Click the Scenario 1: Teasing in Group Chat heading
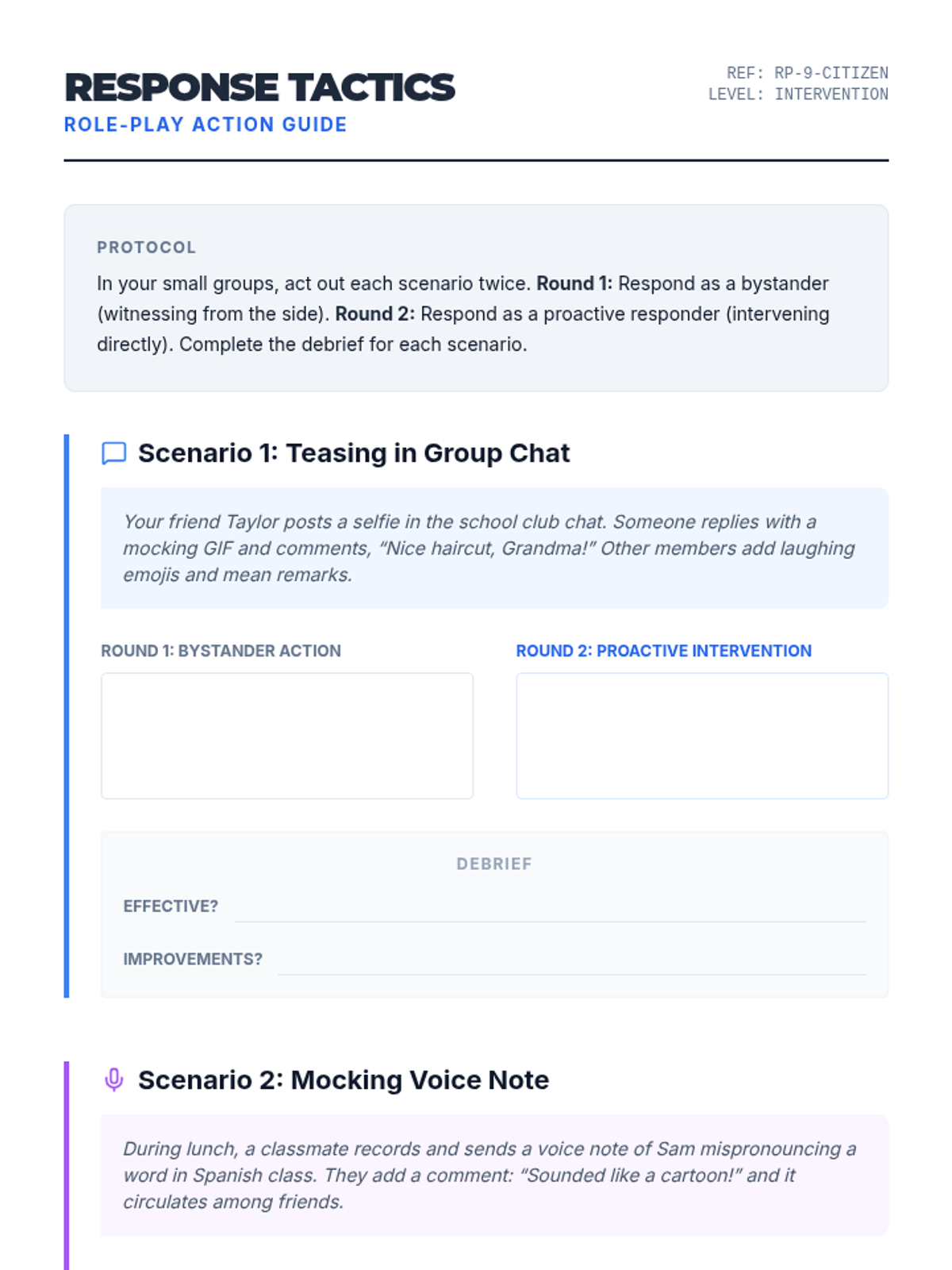952x1270 pixels. (x=354, y=453)
